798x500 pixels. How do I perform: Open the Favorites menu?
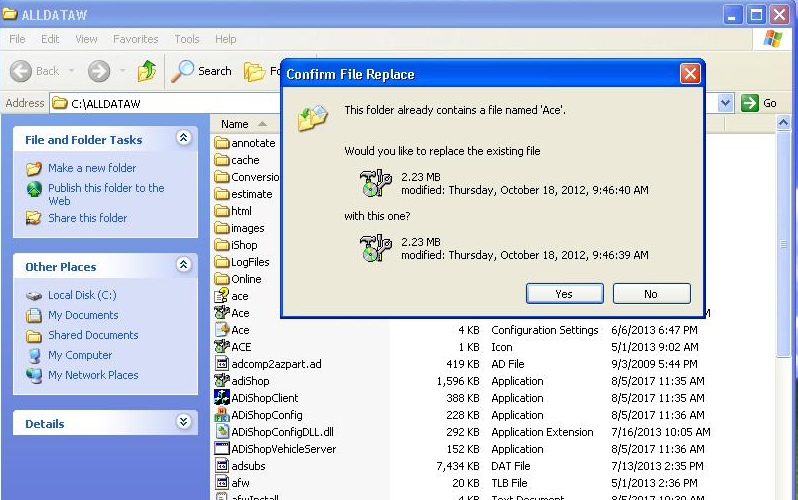[x=135, y=39]
